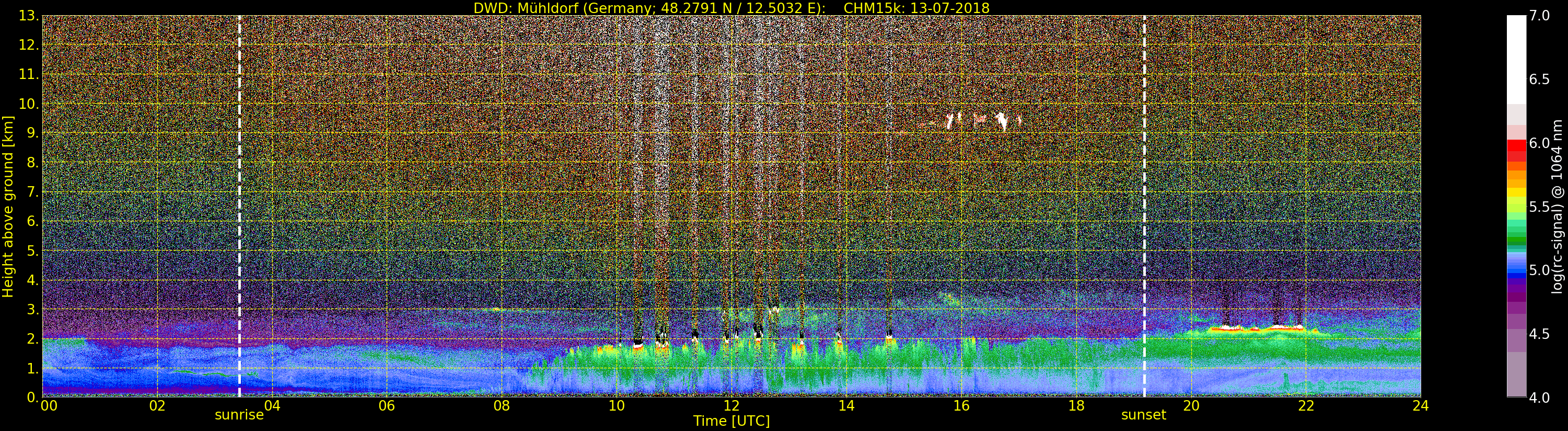Click the colorbar value '5.5'
This screenshot has width=1568, height=431.
point(1539,207)
